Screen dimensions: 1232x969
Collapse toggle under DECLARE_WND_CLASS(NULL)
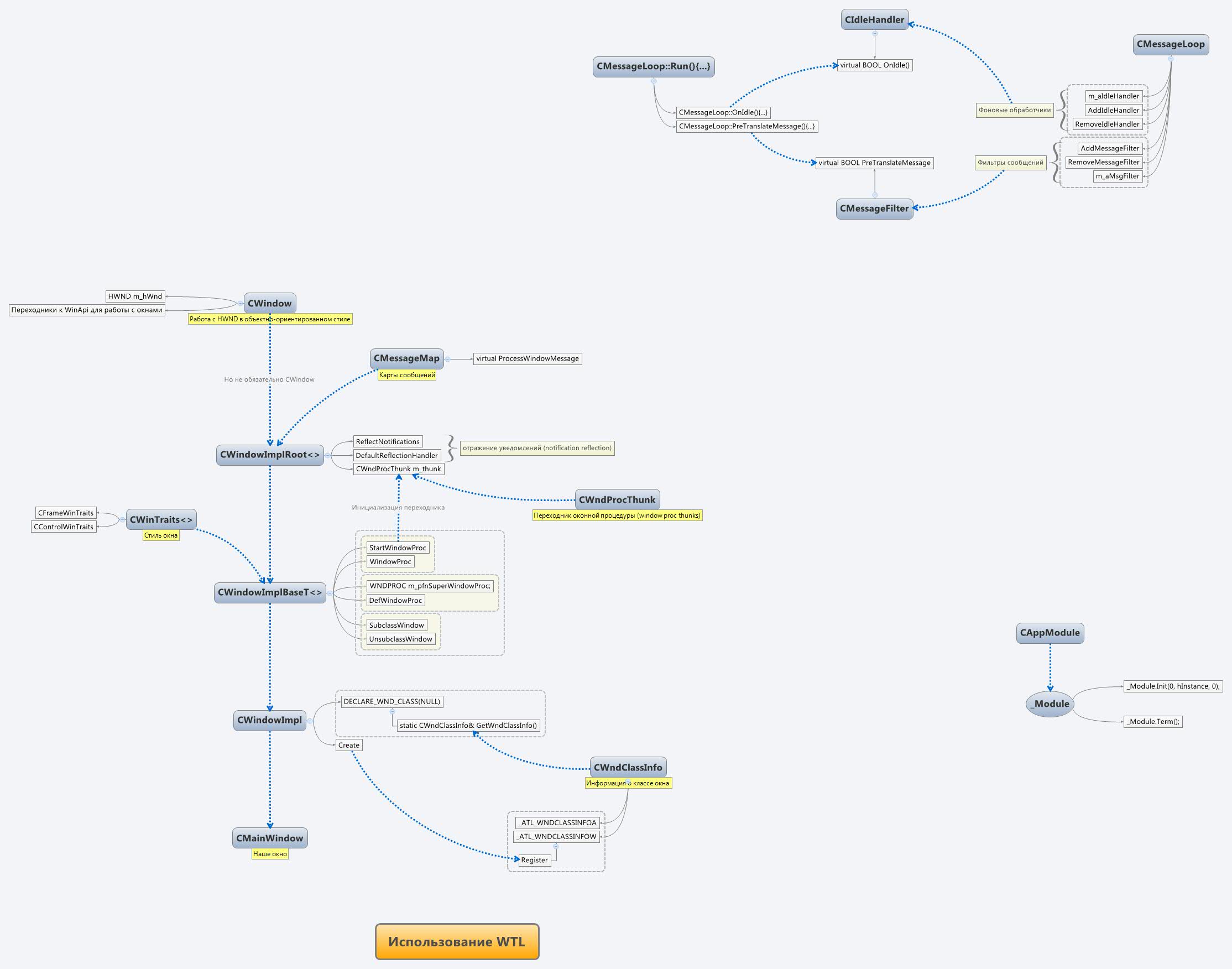click(392, 711)
